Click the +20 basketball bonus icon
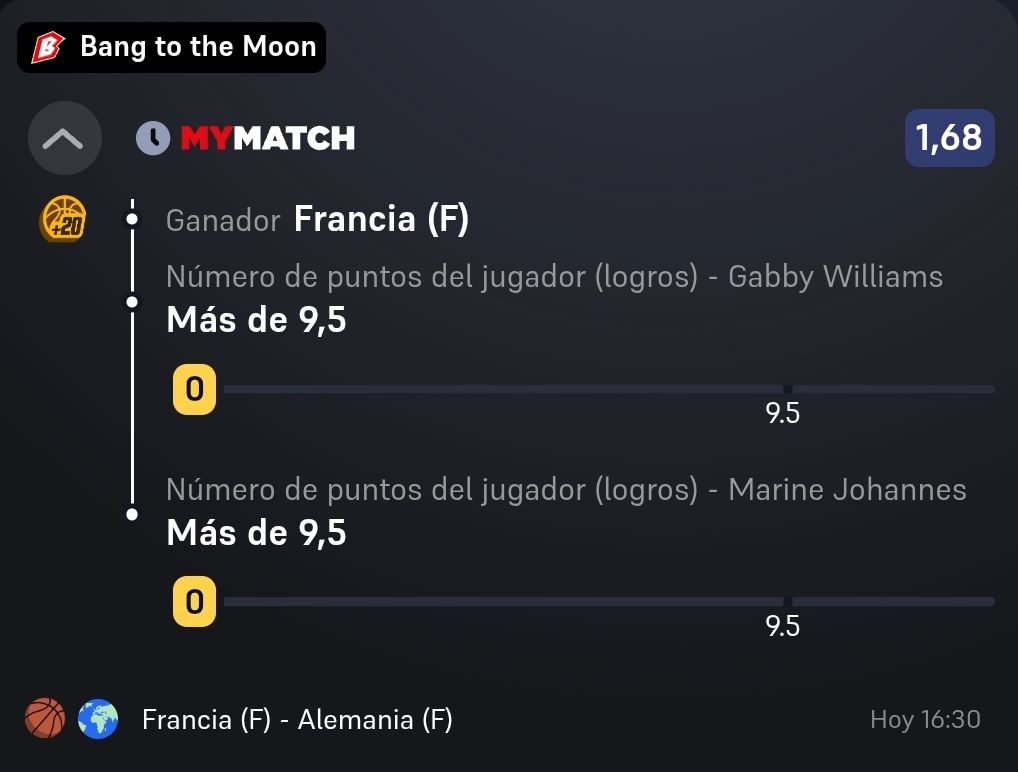The width and height of the screenshot is (1018, 772). (63, 219)
